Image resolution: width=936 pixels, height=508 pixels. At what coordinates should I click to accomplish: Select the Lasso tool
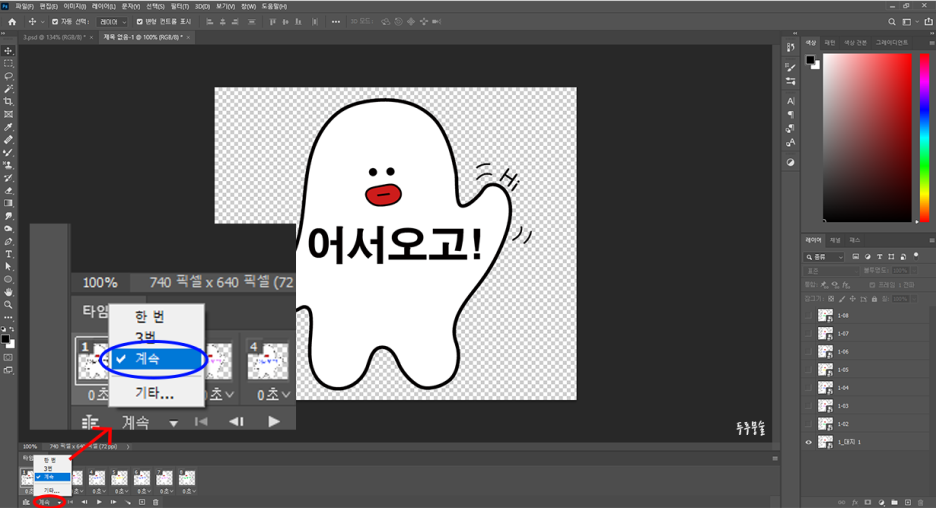(x=8, y=76)
